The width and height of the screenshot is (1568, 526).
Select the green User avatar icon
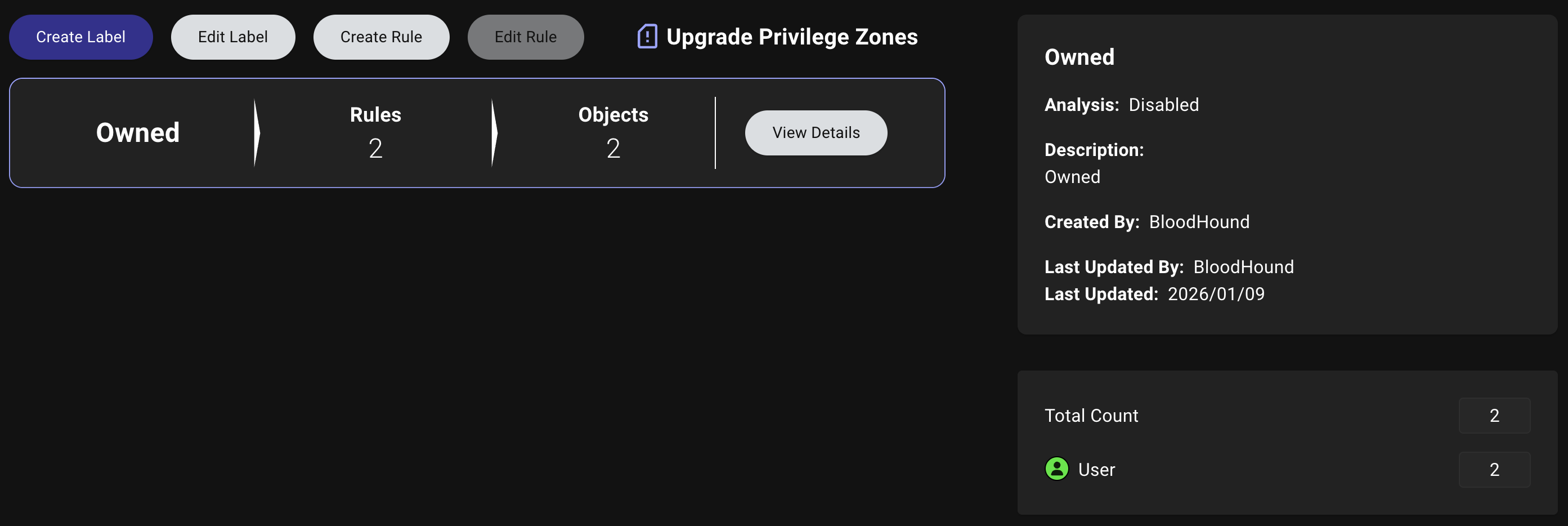pos(1056,469)
